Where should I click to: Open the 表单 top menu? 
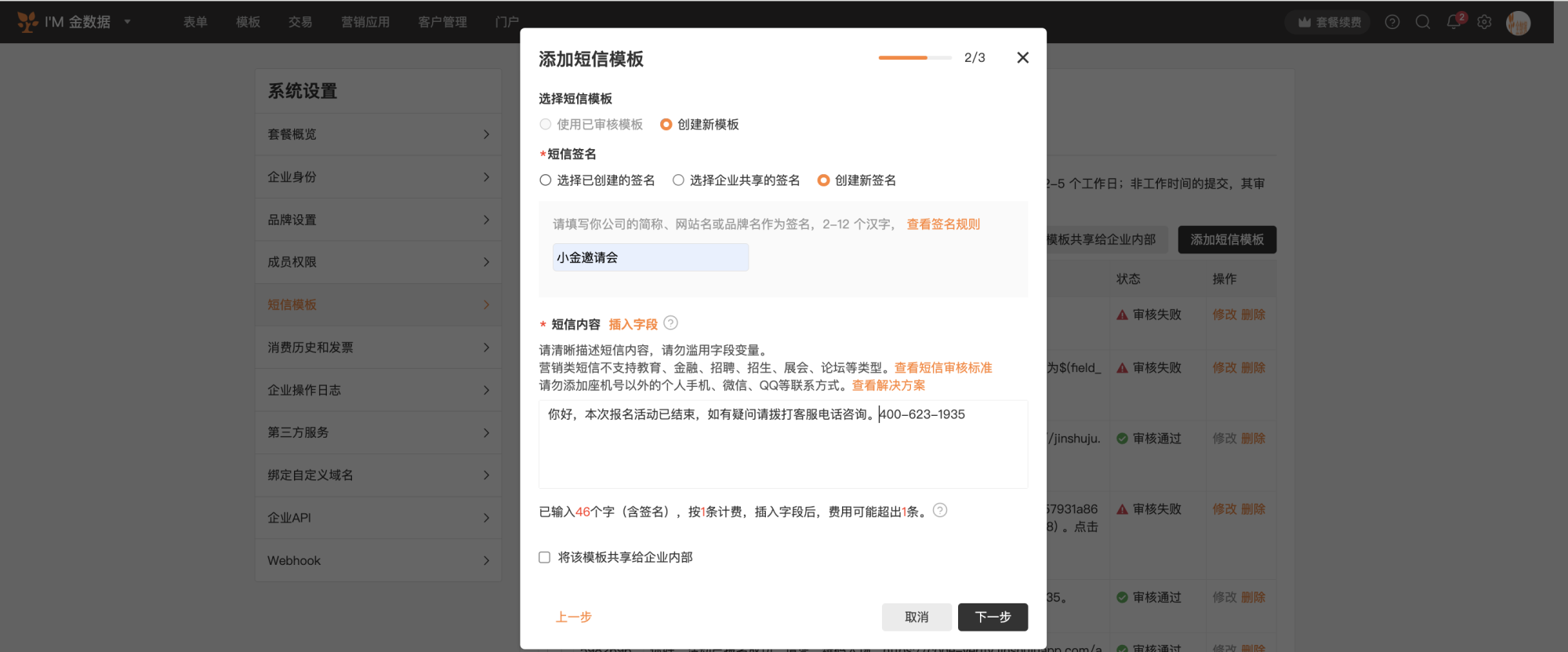[195, 22]
